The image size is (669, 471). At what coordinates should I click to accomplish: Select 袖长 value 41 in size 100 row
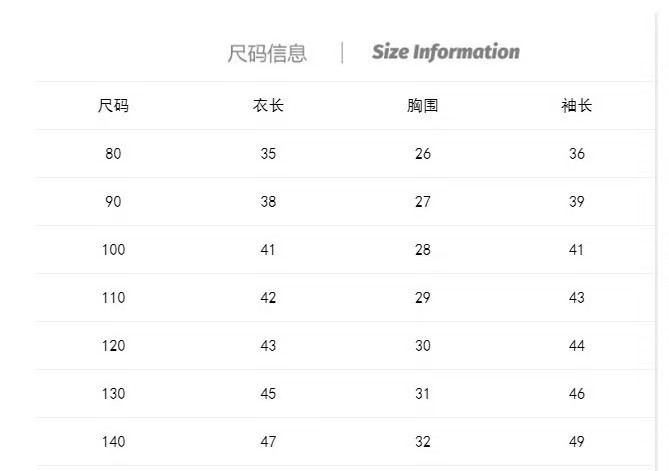[577, 250]
